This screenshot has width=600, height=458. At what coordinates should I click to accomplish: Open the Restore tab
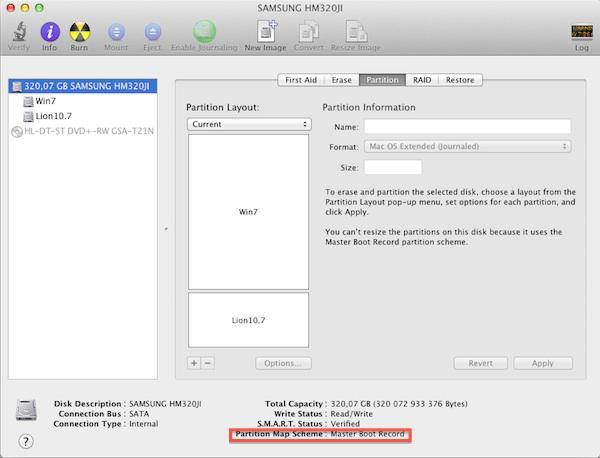point(460,79)
